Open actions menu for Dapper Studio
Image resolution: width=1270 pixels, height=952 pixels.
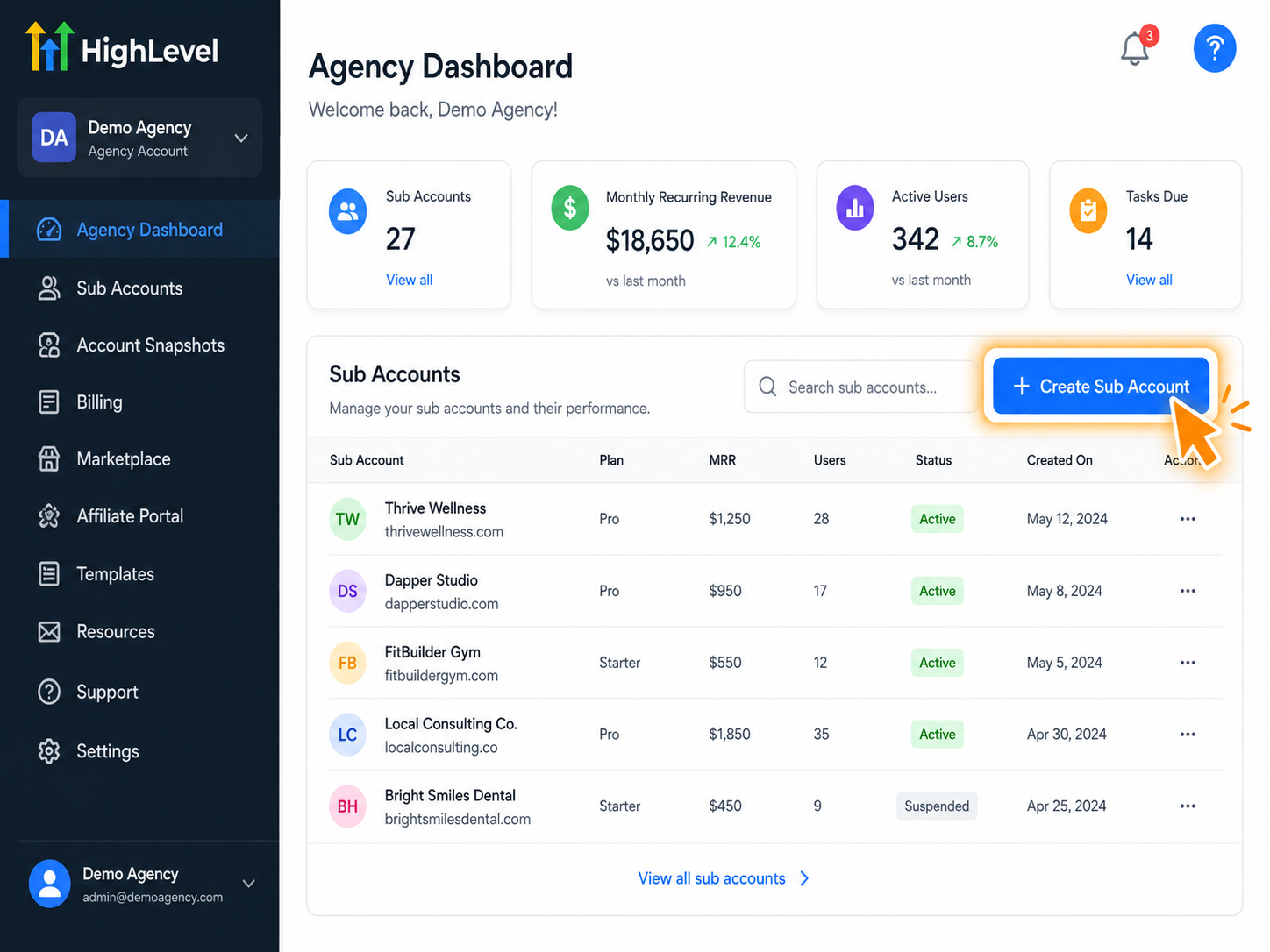[1188, 591]
